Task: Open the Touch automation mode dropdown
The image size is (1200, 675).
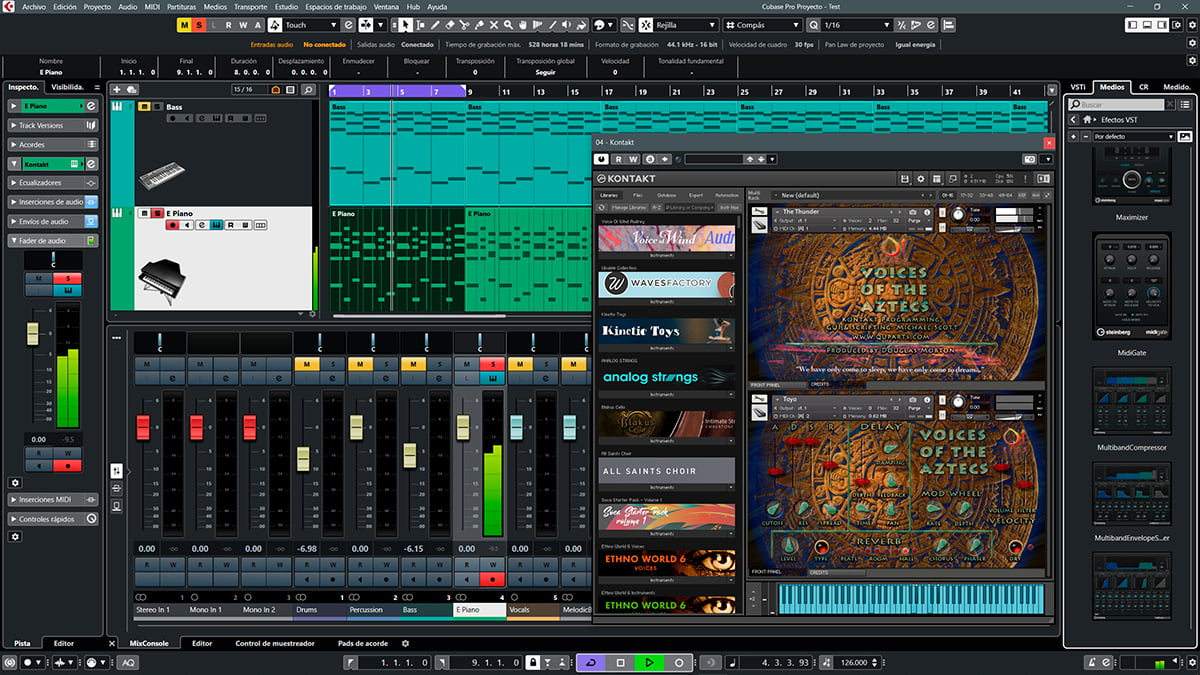Action: 312,24
